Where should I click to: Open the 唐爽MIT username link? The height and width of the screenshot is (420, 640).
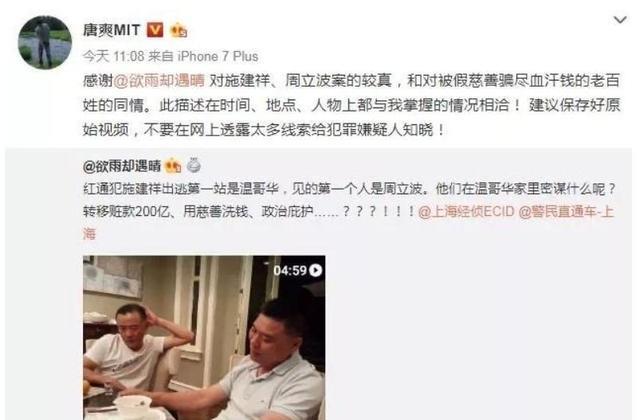111,30
